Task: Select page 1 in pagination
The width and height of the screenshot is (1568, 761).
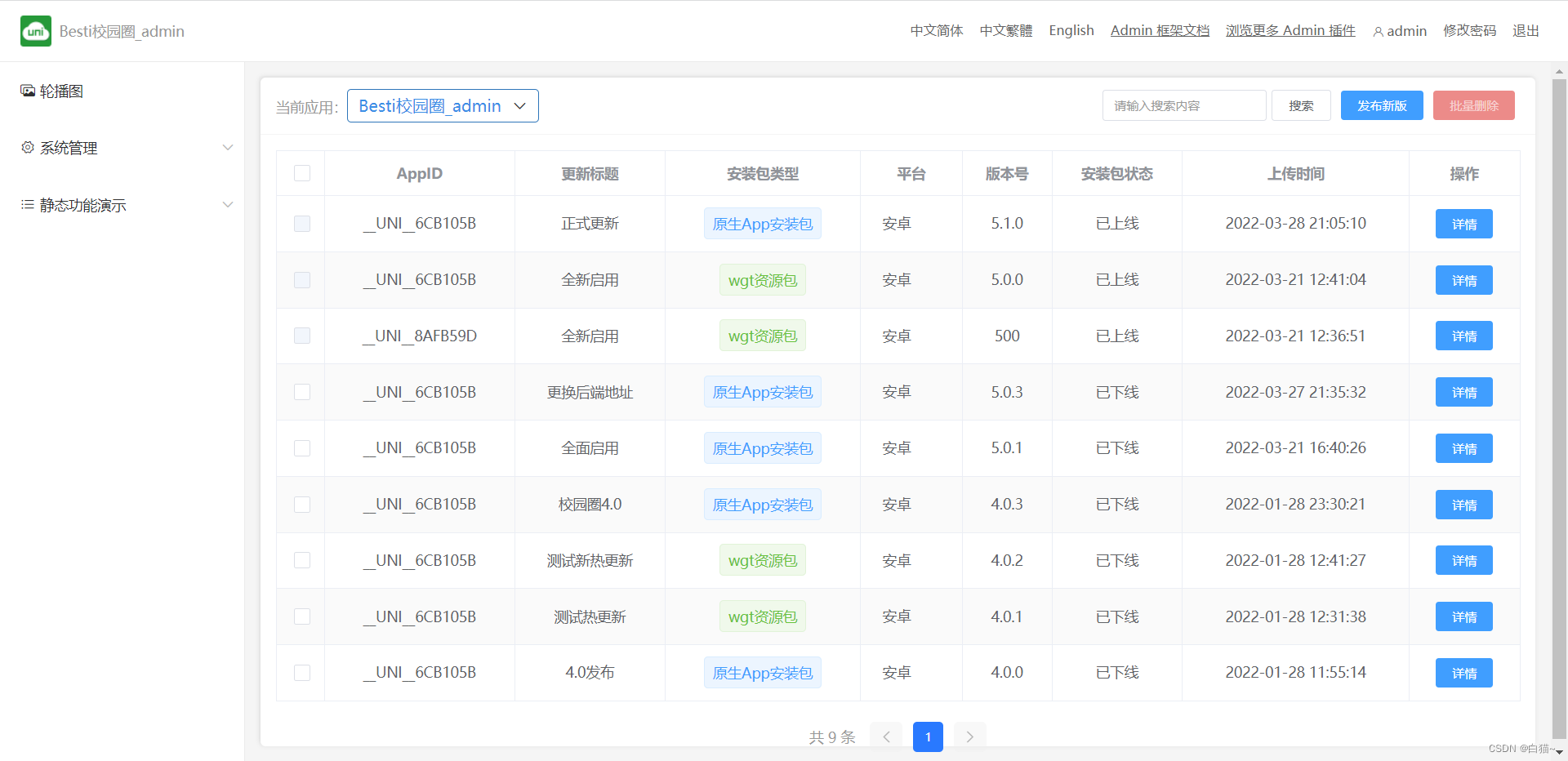Action: pyautogui.click(x=928, y=737)
